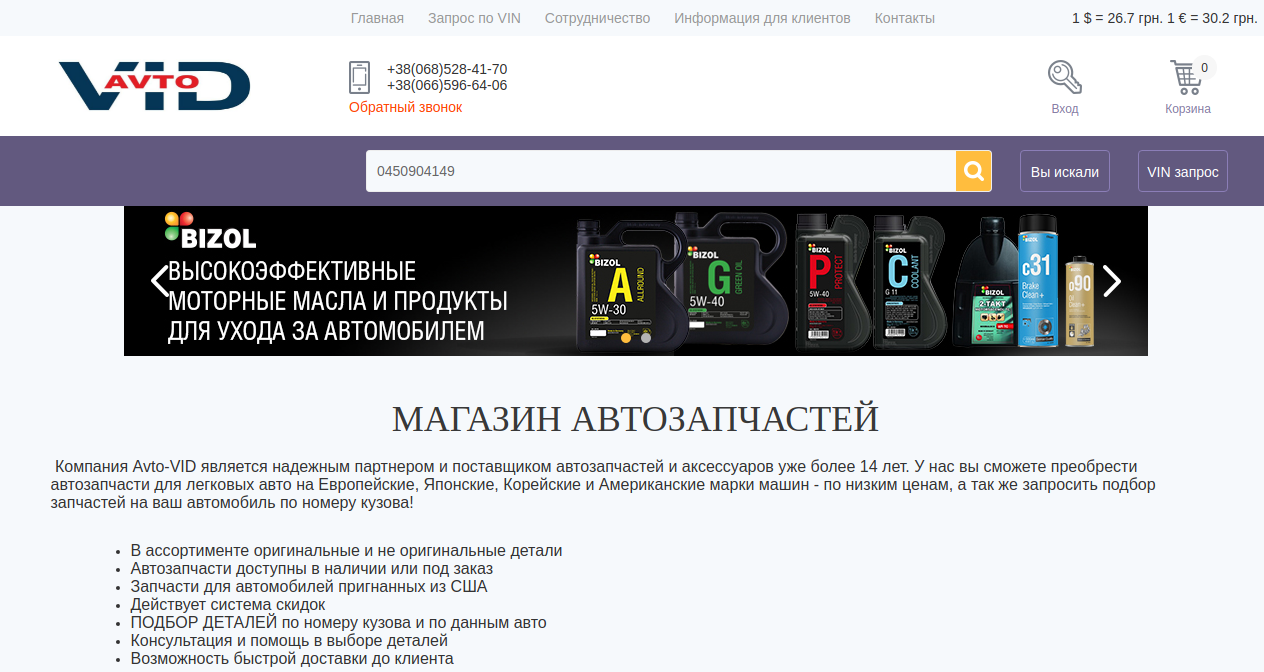Click bullet 'Консультация и помощь в выборе деталей'
The image size is (1264, 672).
(289, 641)
